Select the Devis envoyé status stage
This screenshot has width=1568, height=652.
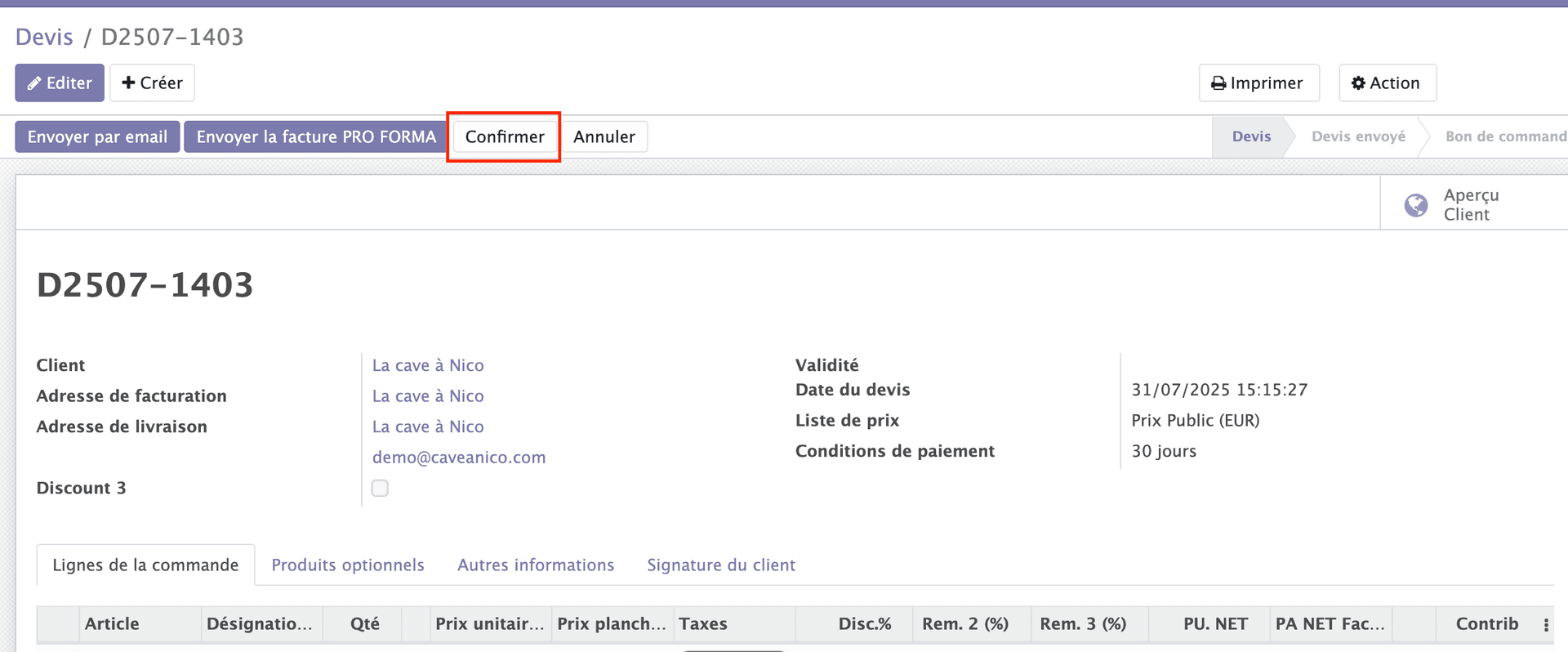point(1358,137)
